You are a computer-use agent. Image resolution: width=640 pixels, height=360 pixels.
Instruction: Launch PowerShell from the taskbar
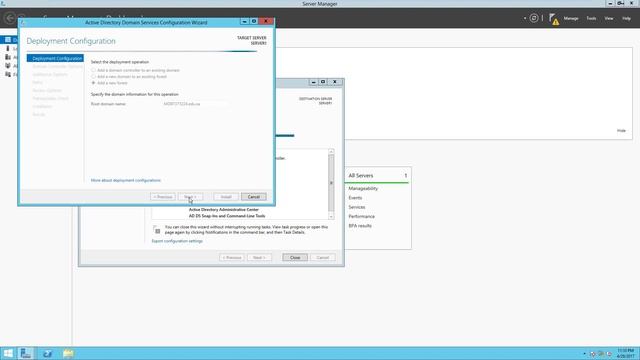pos(47,353)
